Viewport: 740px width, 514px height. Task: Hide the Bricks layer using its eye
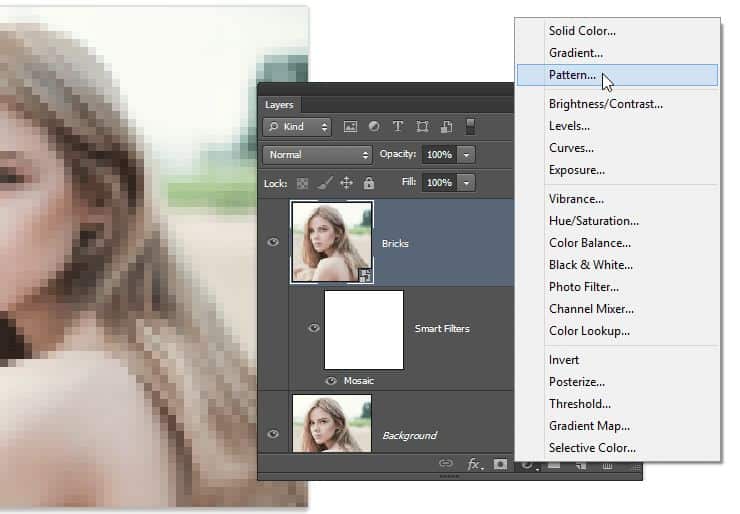[274, 242]
